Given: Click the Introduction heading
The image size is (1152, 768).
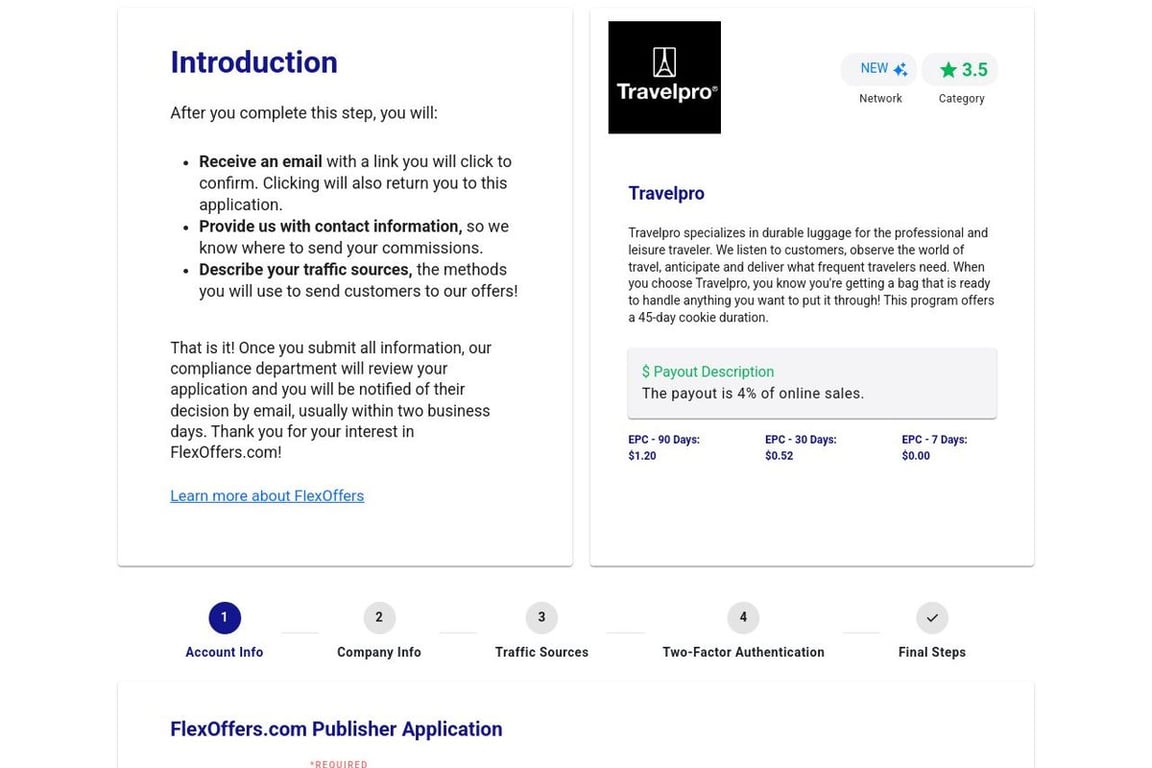Looking at the screenshot, I should 253,62.
